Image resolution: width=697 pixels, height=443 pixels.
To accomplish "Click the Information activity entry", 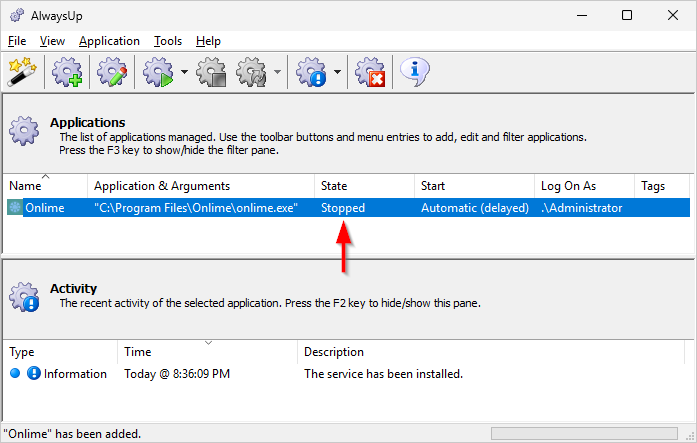I will click(75, 374).
